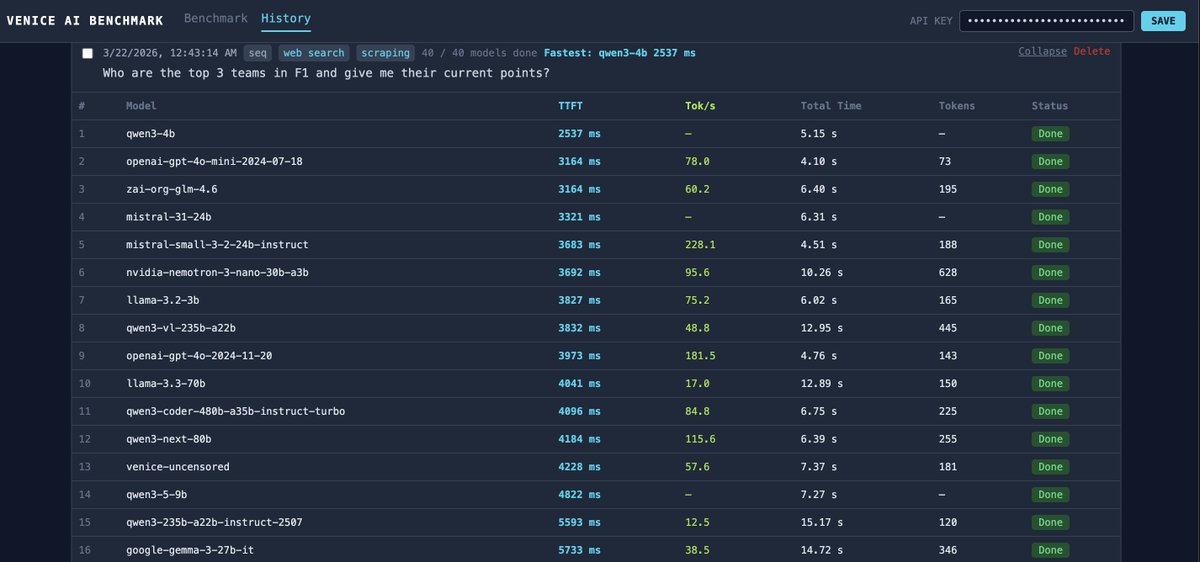Select the zai-org-glm-4.6 model name
The image size is (1200, 562).
[172, 189]
